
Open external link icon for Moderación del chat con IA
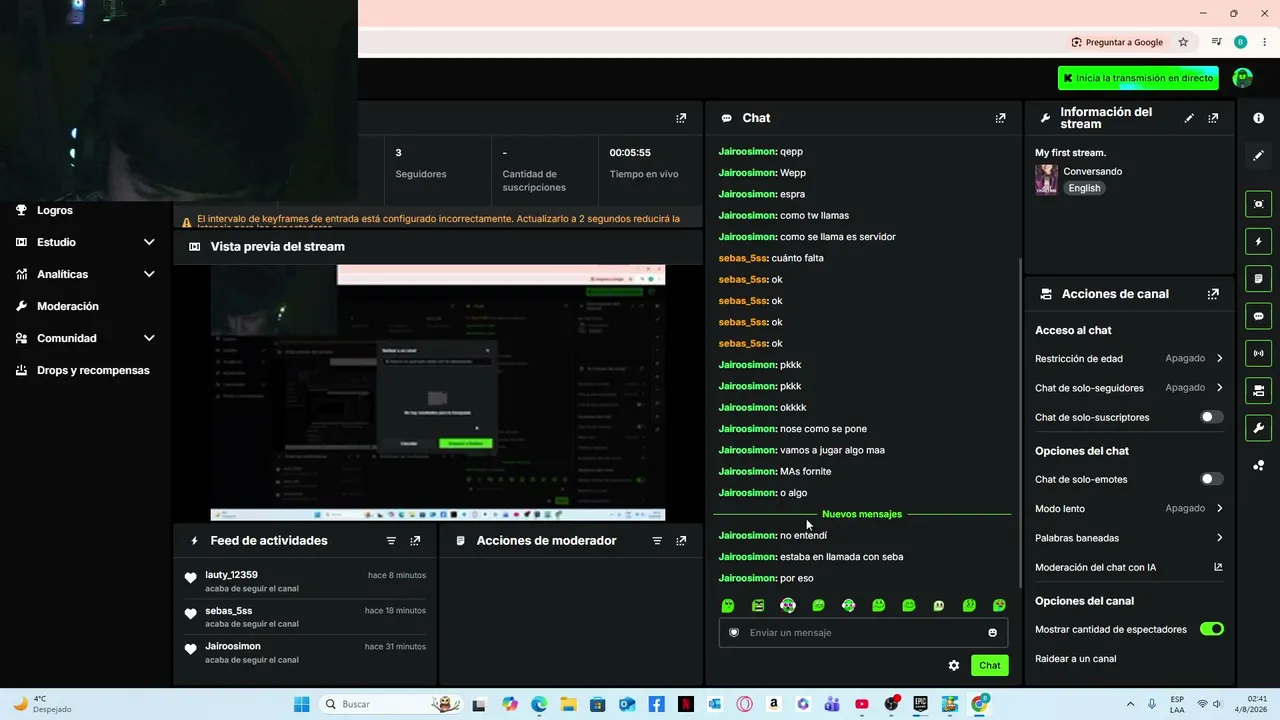pyautogui.click(x=1218, y=567)
